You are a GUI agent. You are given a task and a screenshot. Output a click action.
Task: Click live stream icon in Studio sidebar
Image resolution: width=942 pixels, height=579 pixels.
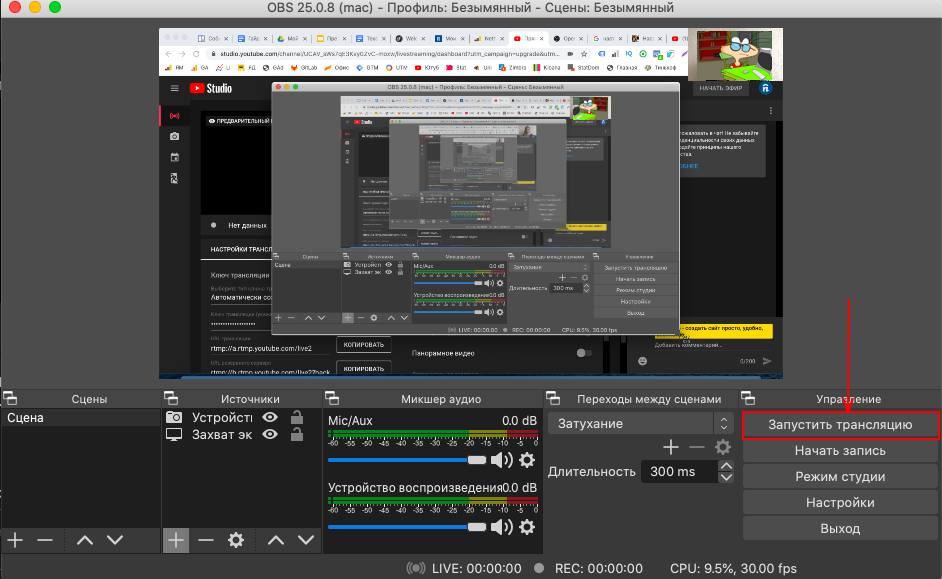(x=174, y=115)
